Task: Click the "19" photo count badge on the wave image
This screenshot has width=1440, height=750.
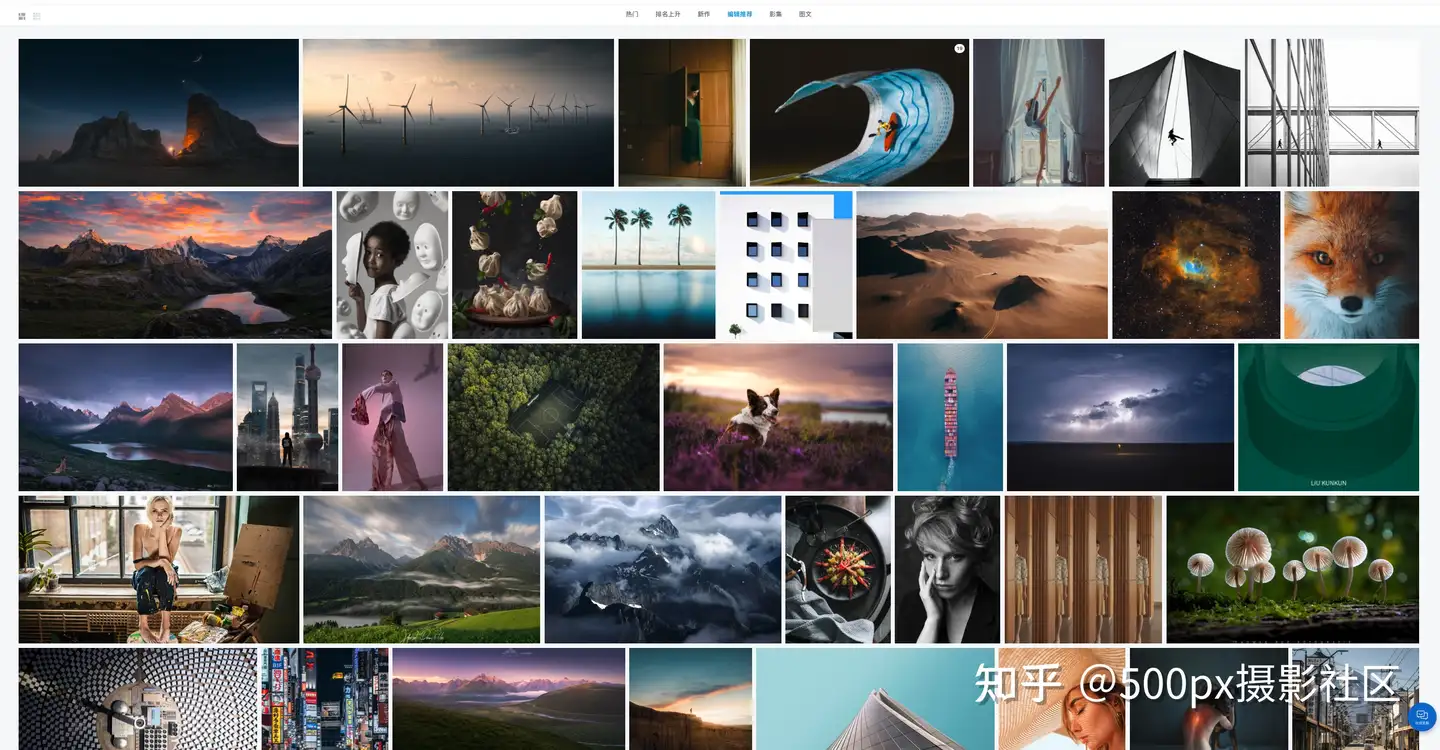Action: point(959,47)
